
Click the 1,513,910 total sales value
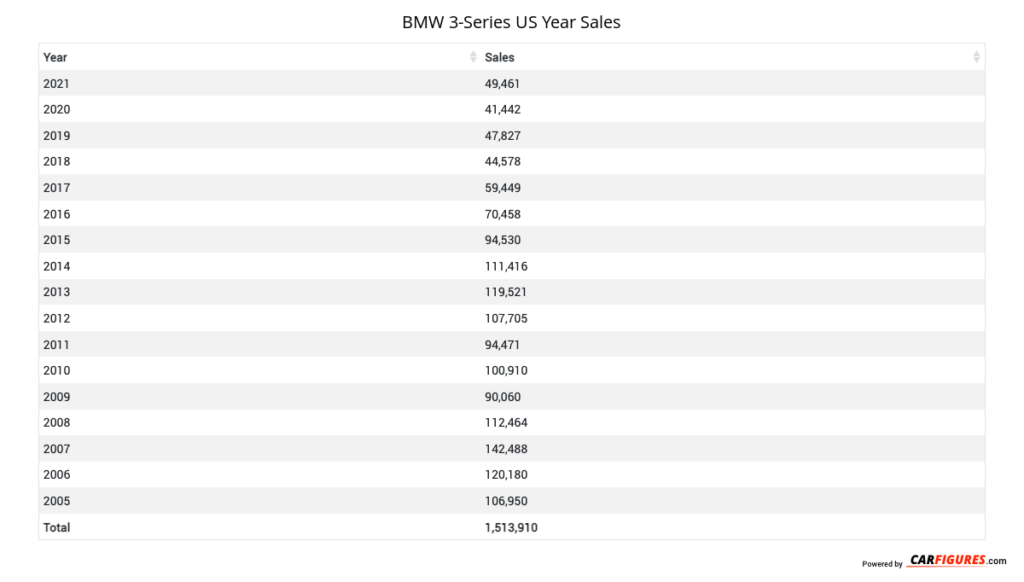(510, 527)
